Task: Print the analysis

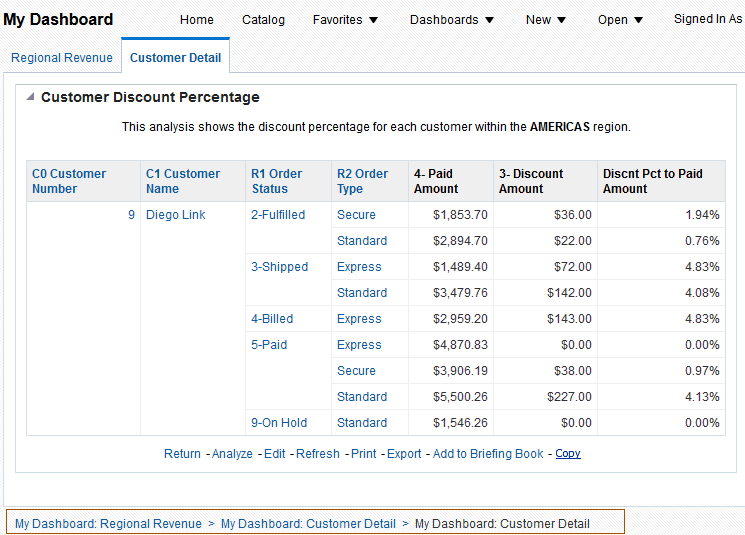Action: click(364, 454)
